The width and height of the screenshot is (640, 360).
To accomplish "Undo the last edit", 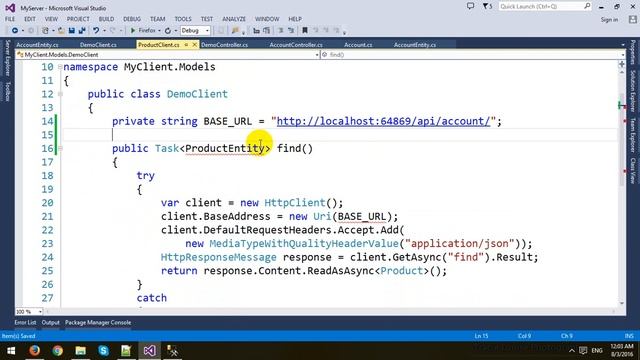I will point(96,31).
